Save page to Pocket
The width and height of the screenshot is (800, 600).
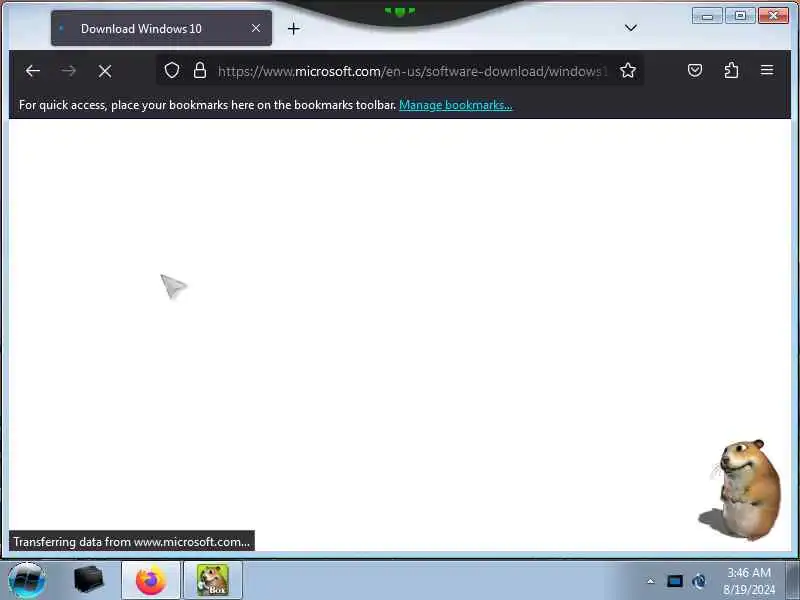[x=695, y=70]
